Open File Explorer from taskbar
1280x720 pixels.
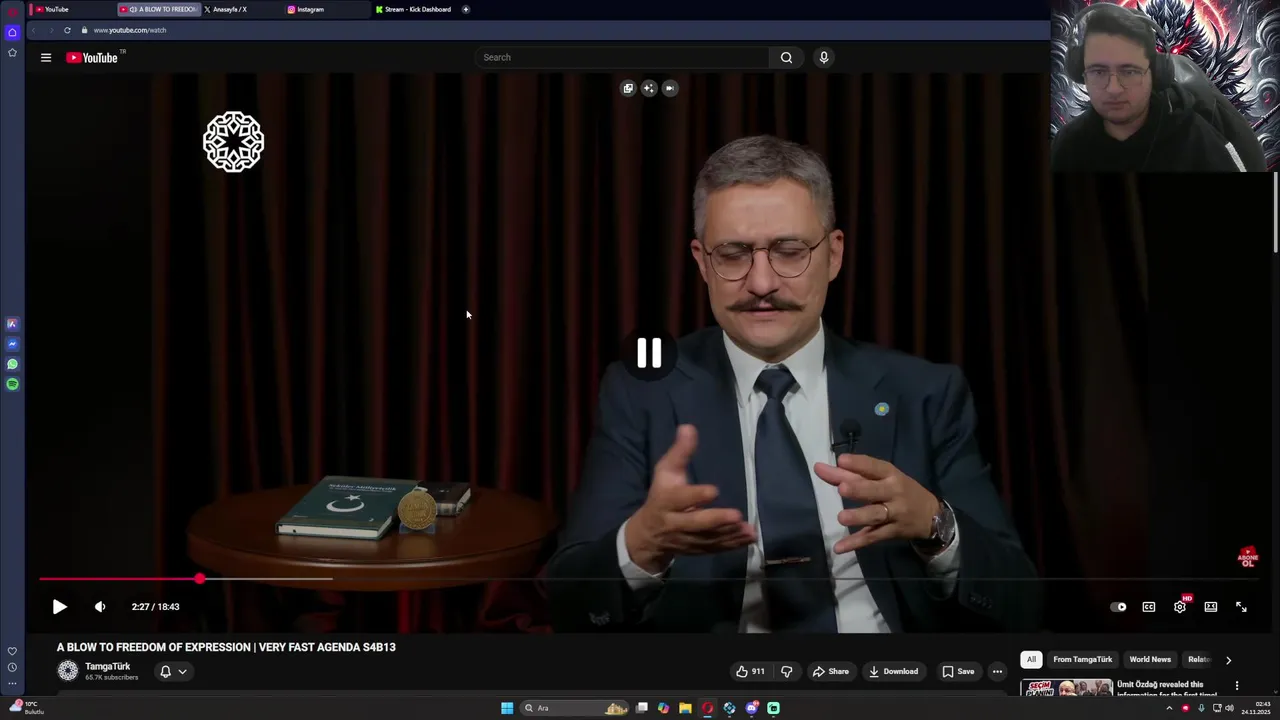(685, 708)
